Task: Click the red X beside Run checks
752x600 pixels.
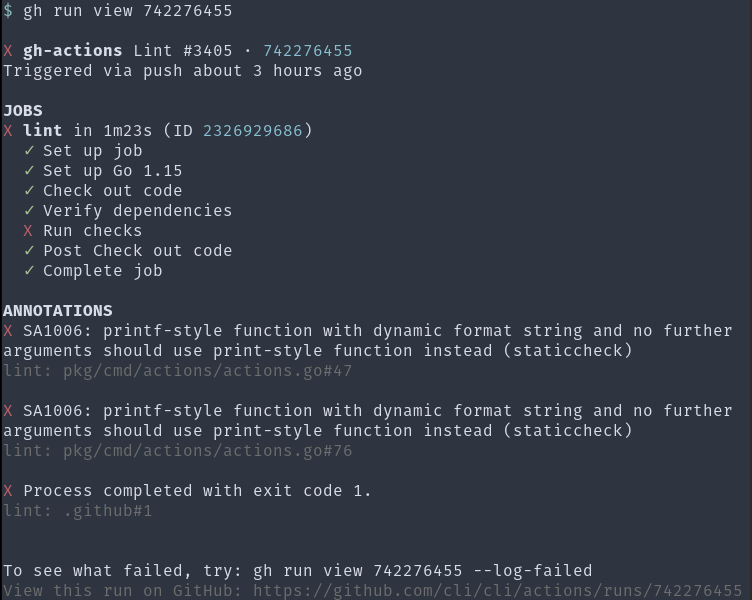Action: [29, 231]
